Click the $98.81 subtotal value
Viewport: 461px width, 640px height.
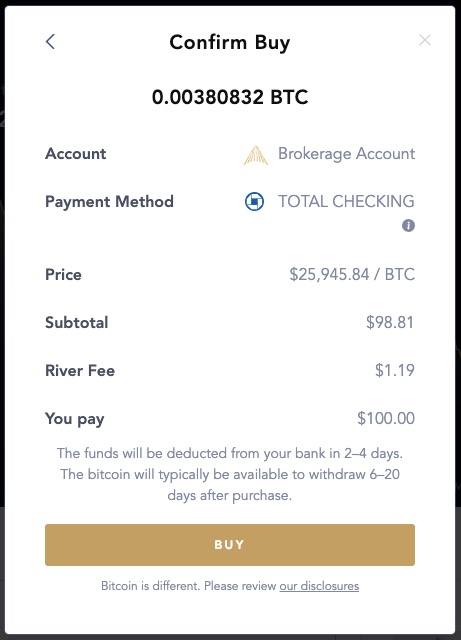[390, 322]
